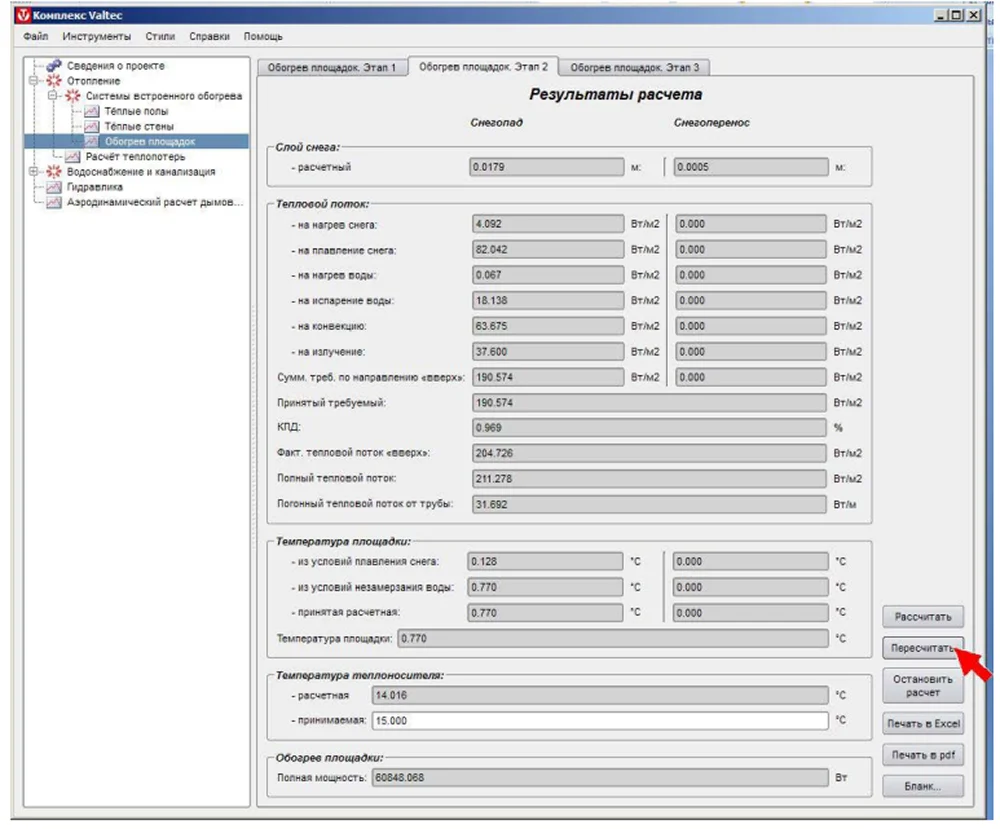1000x829 pixels.
Task: Click the Расчёт теплопотерь chart icon
Action: click(x=72, y=157)
